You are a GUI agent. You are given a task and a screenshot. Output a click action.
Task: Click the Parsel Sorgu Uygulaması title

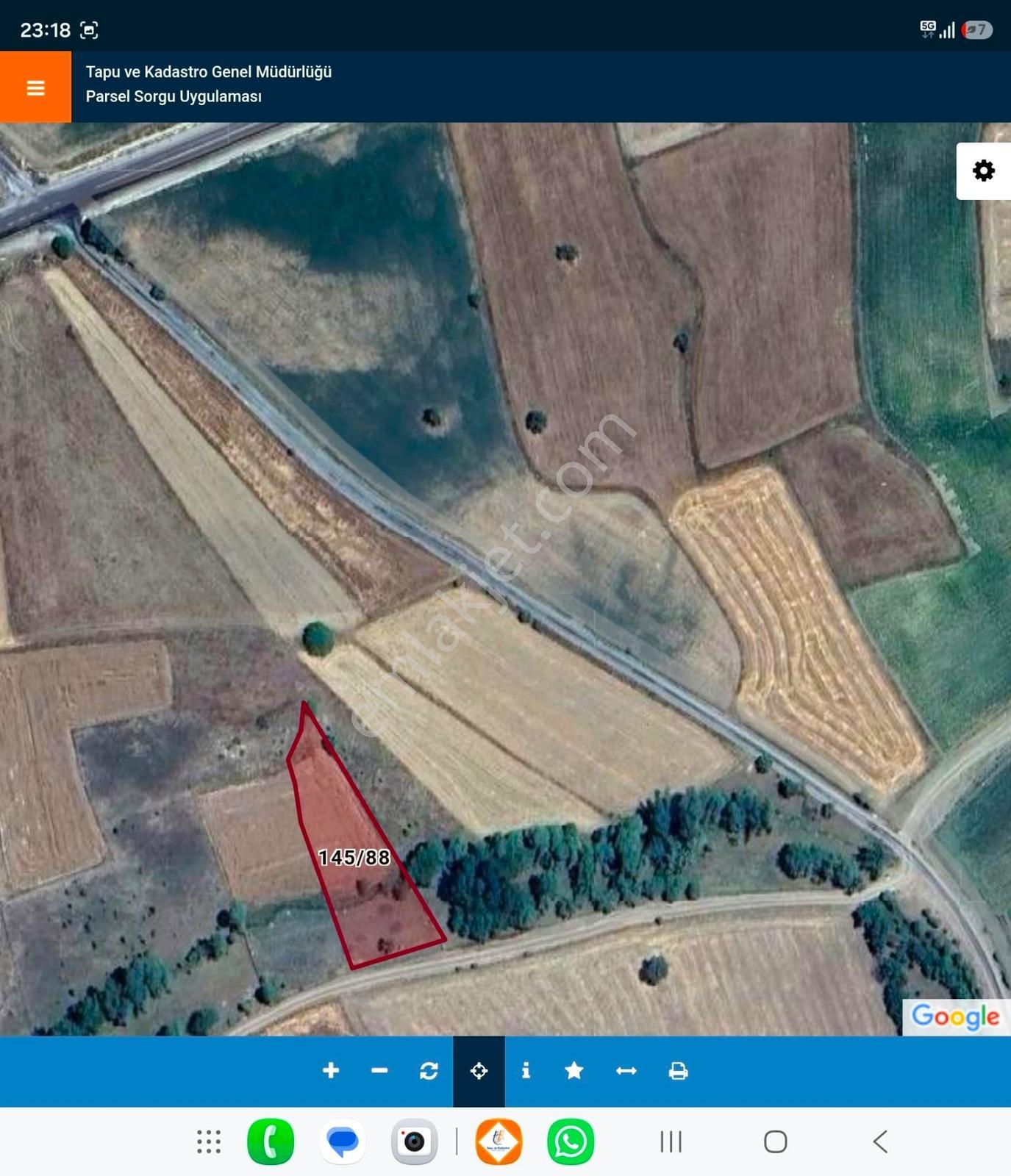coord(174,96)
